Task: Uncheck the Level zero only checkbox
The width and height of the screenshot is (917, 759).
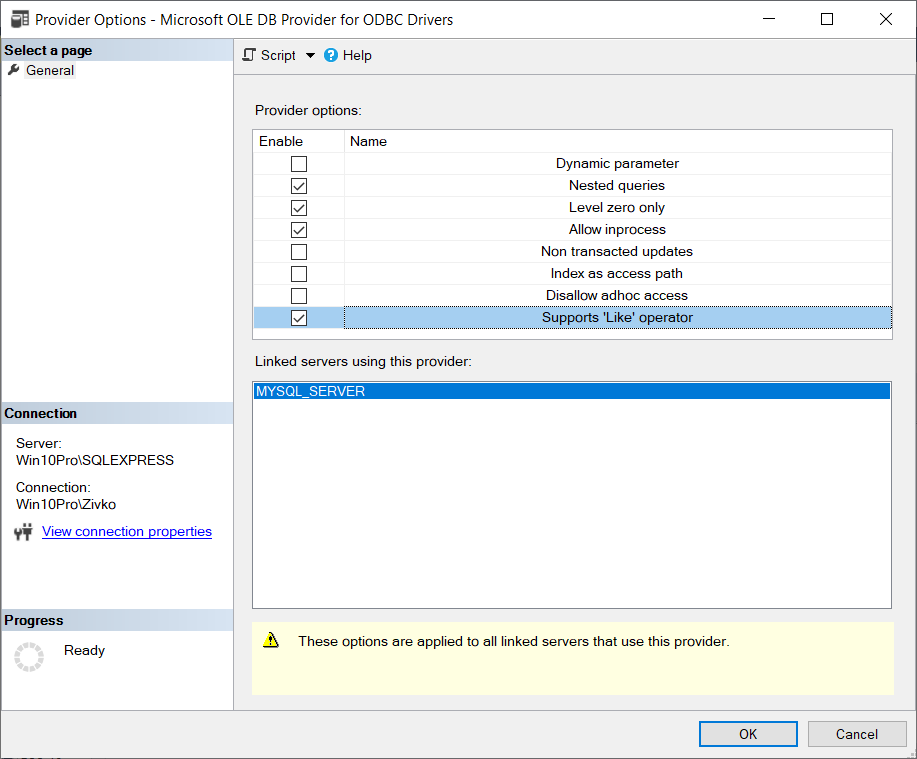Action: (299, 208)
